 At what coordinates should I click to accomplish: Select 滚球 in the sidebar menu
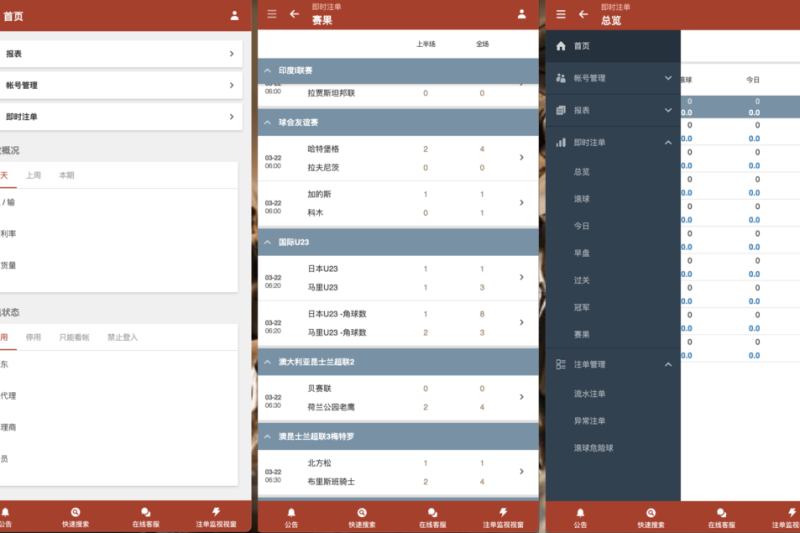click(582, 199)
